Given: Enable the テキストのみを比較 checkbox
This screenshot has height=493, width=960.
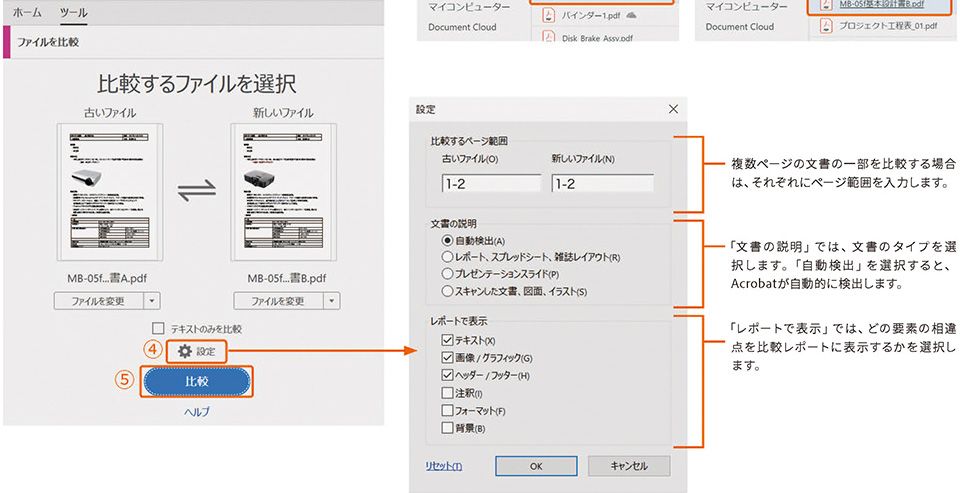Looking at the screenshot, I should (158, 328).
